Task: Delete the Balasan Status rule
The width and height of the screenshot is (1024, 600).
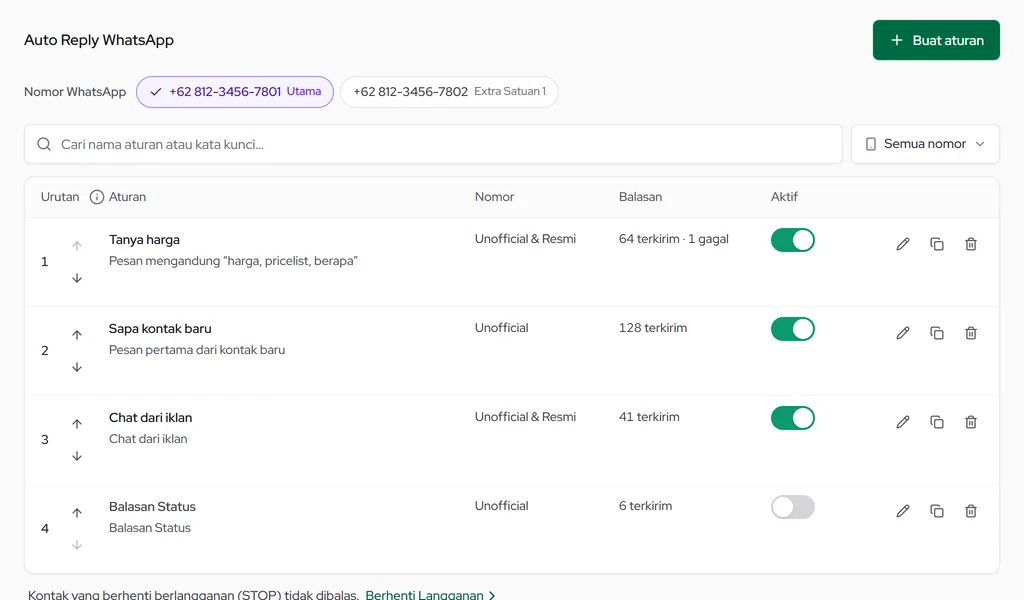Action: tap(970, 511)
